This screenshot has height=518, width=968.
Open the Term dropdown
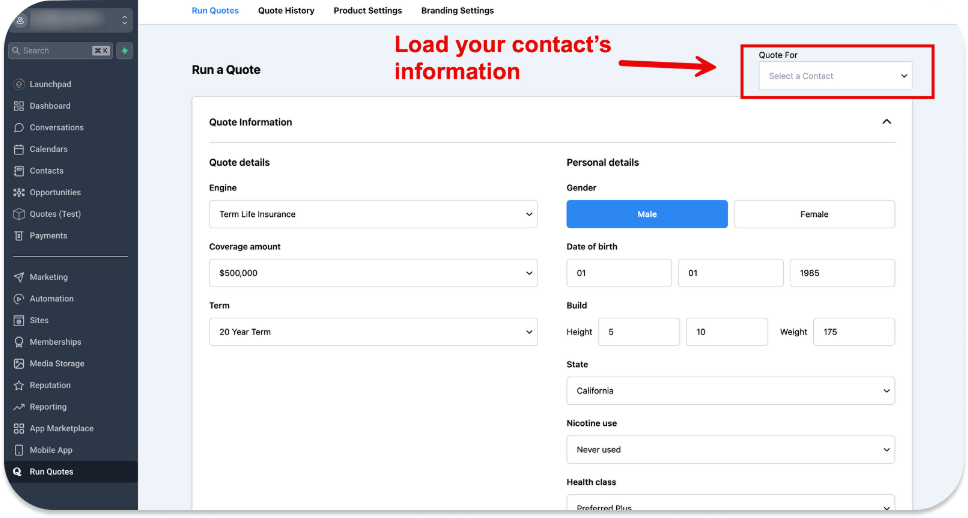pyautogui.click(x=373, y=332)
